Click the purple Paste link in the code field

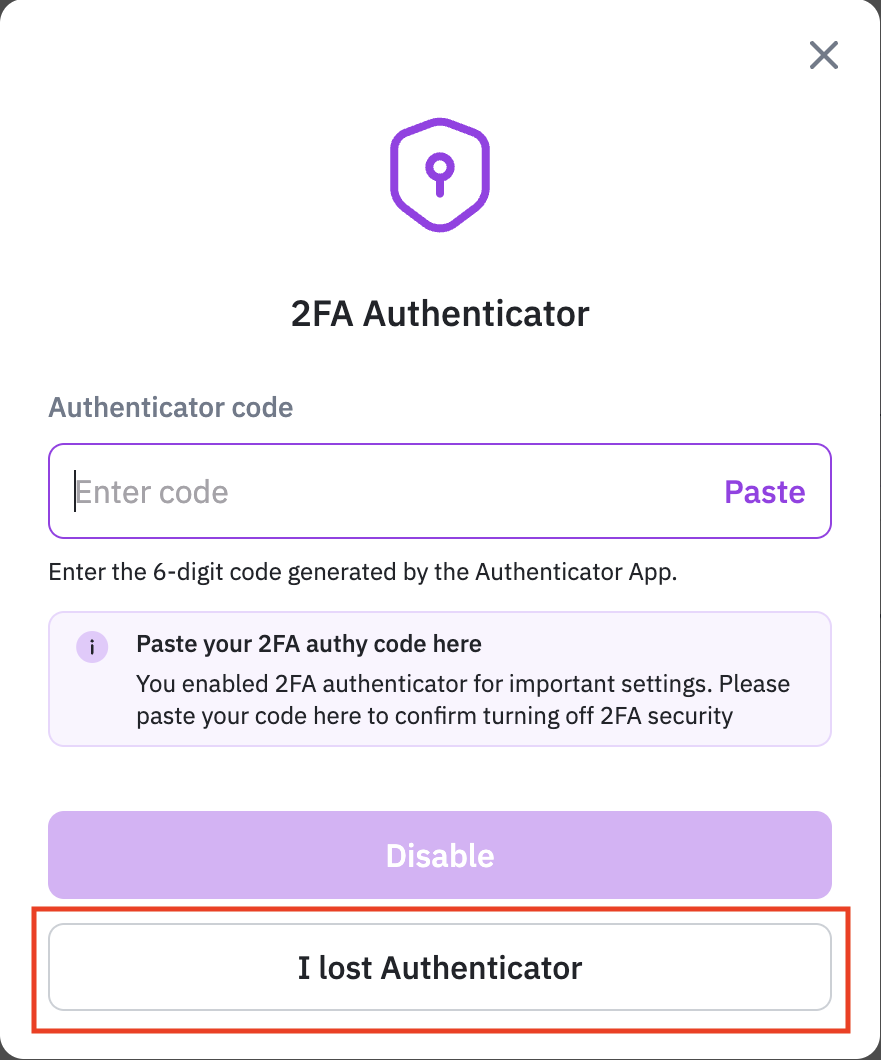[764, 492]
